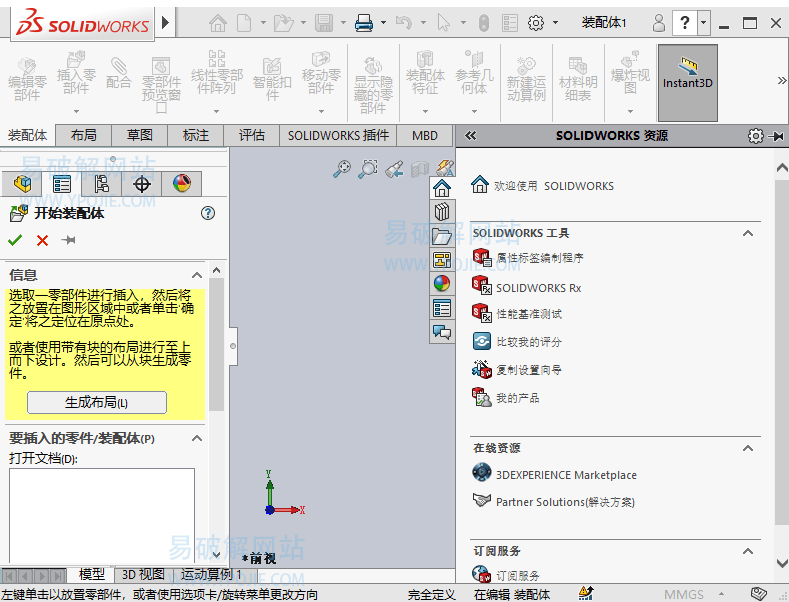789x602 pixels.
Task: Open task pane settings gear
Action: pyautogui.click(x=755, y=136)
